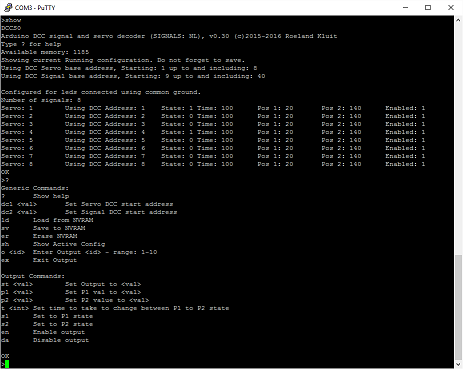The width and height of the screenshot is (463, 369).
Task: Click 'Configured for leds connected' line
Action: point(101,92)
